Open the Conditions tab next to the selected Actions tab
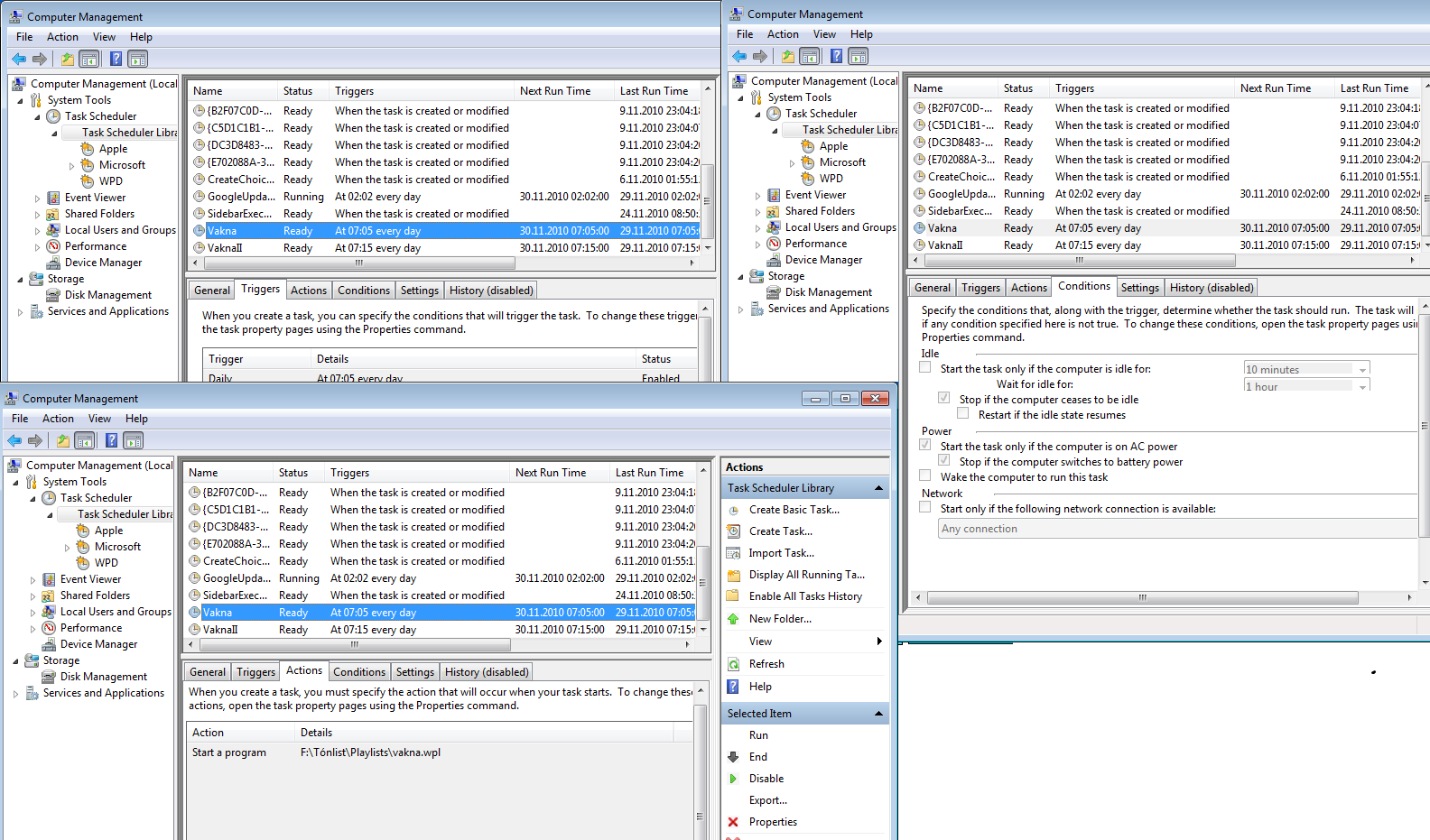Image resolution: width=1430 pixels, height=840 pixels. coord(358,672)
